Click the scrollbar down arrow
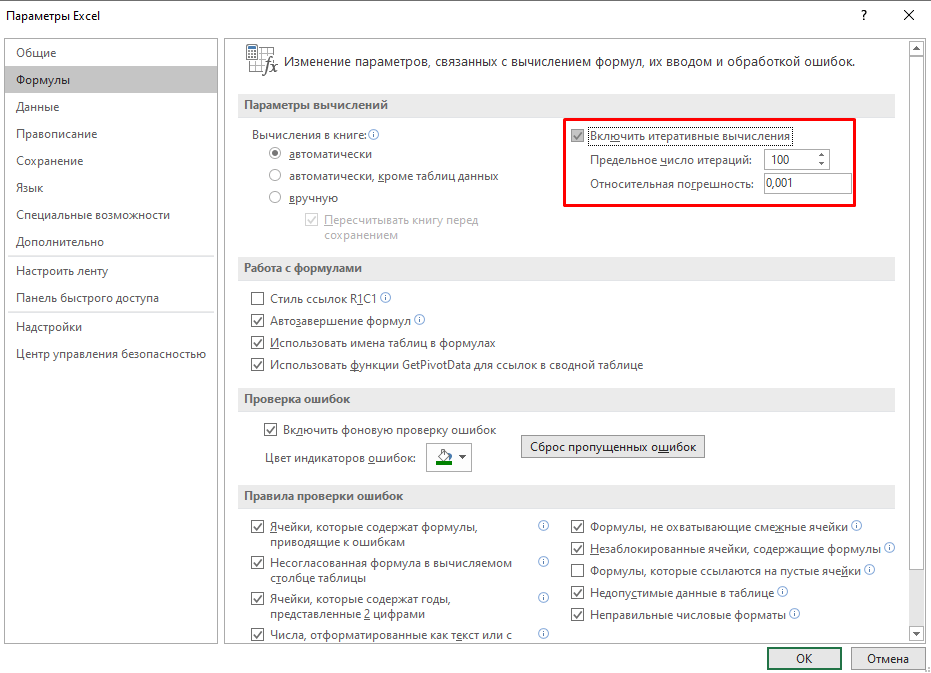This screenshot has height=673, width=931. 916,634
